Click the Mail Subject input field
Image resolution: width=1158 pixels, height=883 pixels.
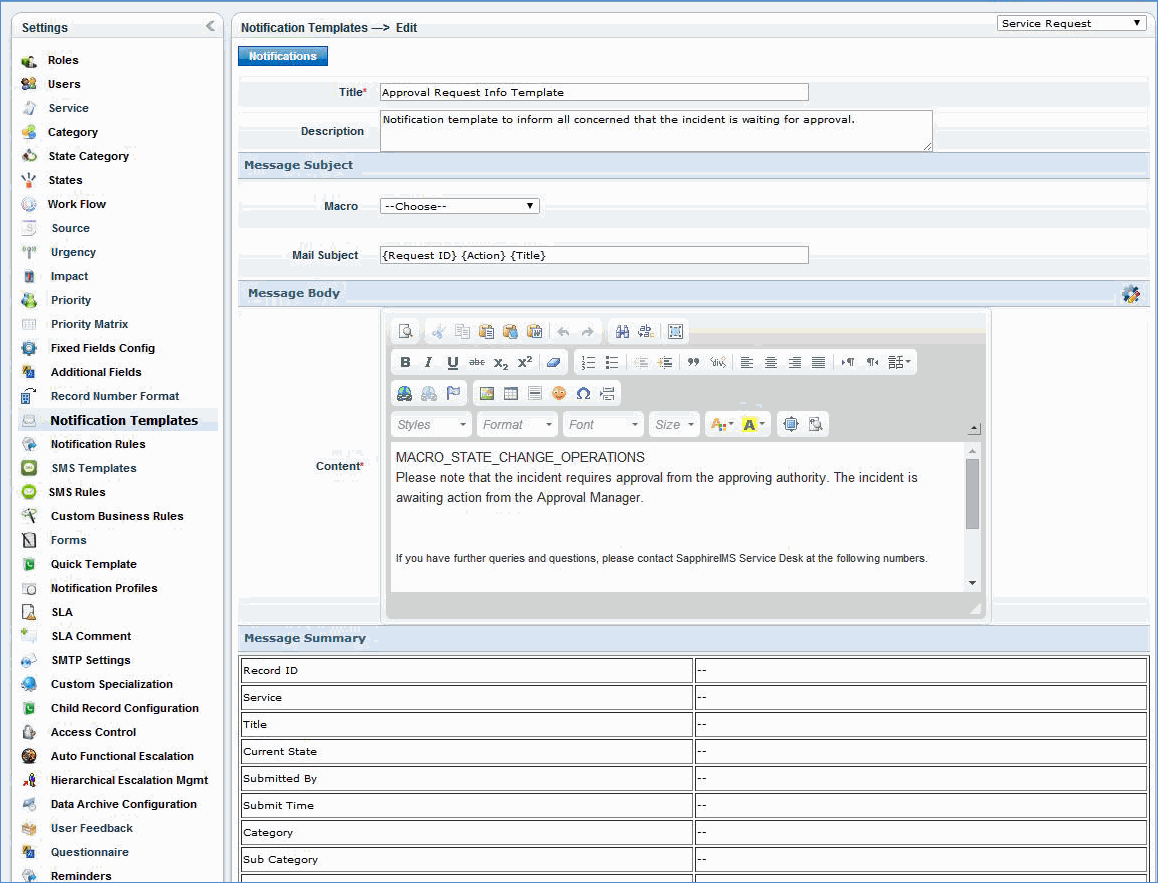tap(593, 255)
